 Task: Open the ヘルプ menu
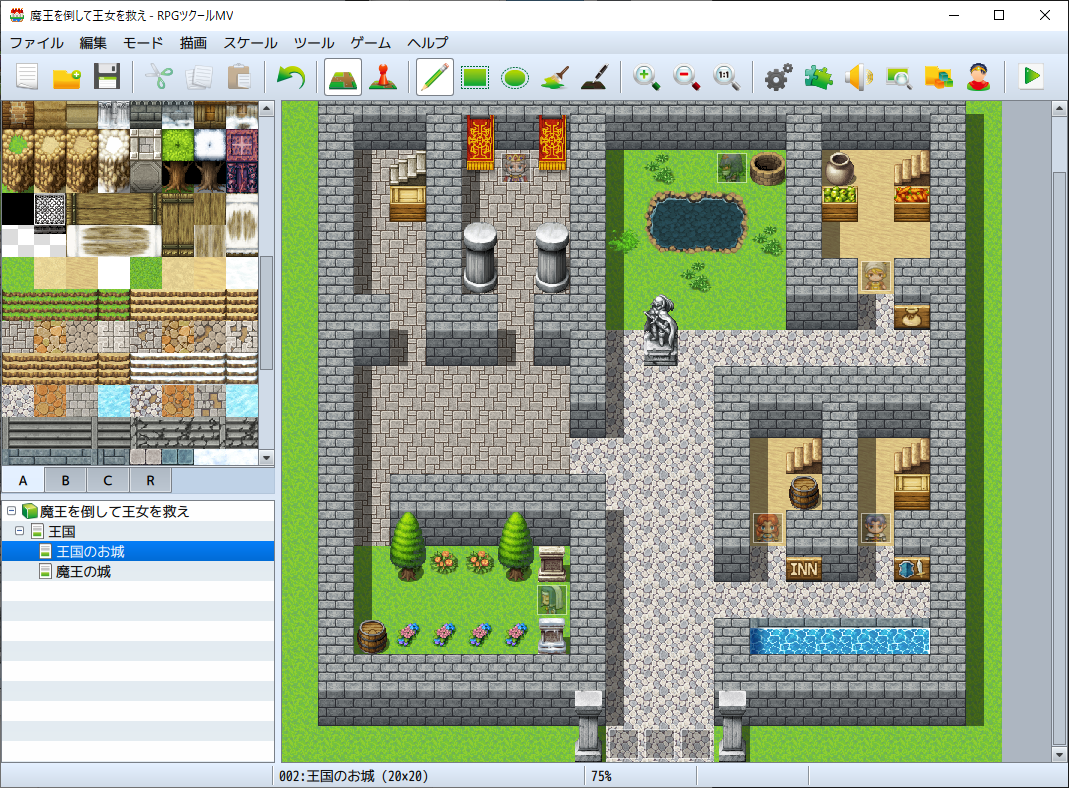click(x=428, y=43)
